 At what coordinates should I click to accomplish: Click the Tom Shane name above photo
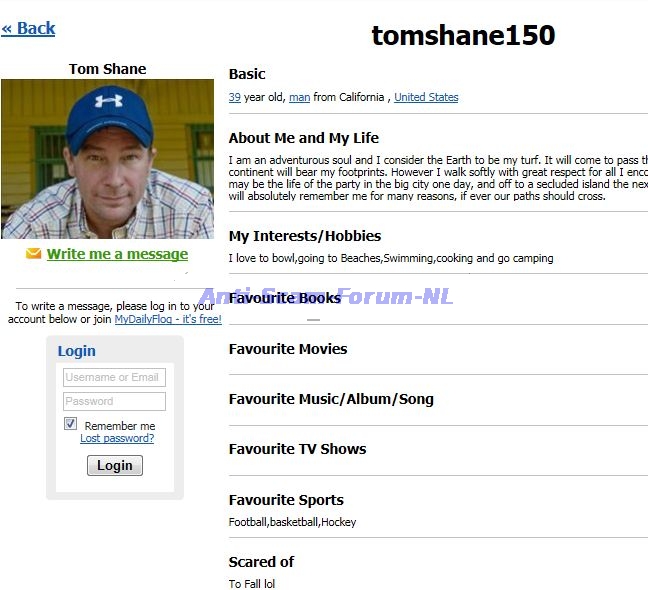coord(107,69)
